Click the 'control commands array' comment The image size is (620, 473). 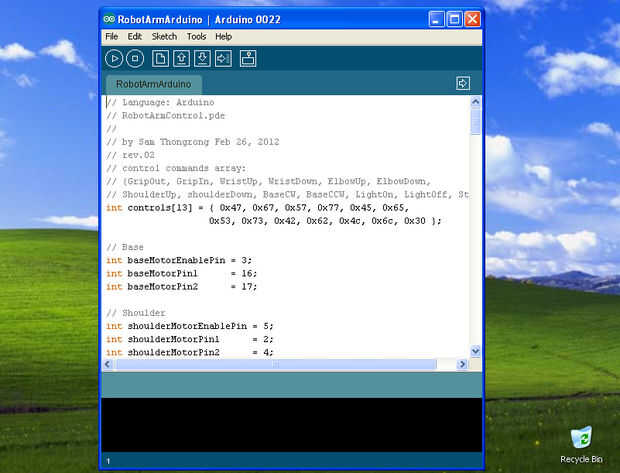tap(176, 168)
